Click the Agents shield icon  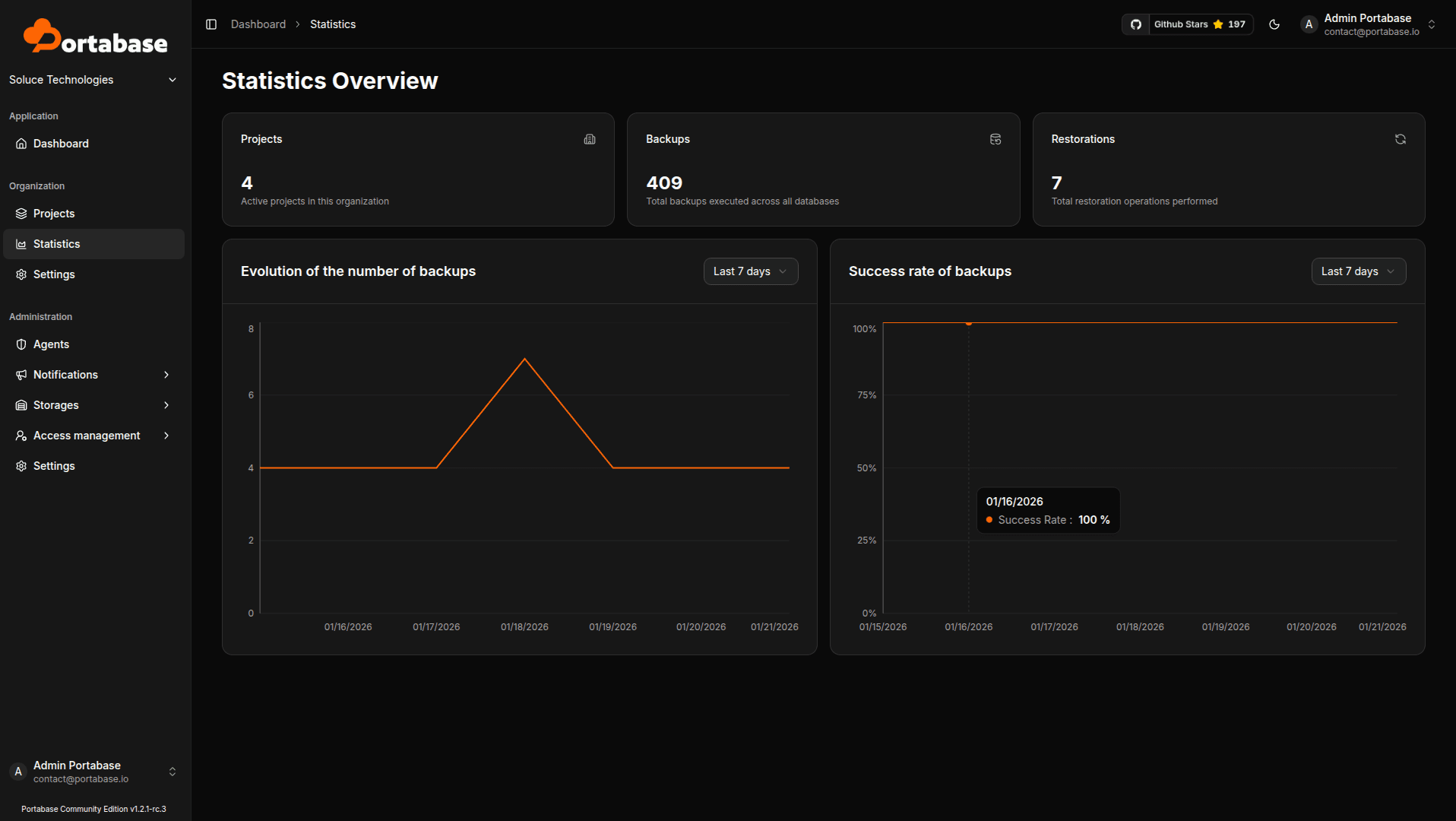tap(21, 344)
